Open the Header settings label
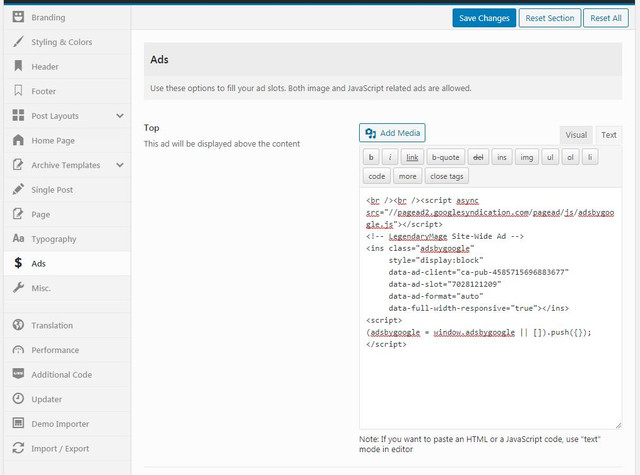 (45, 67)
